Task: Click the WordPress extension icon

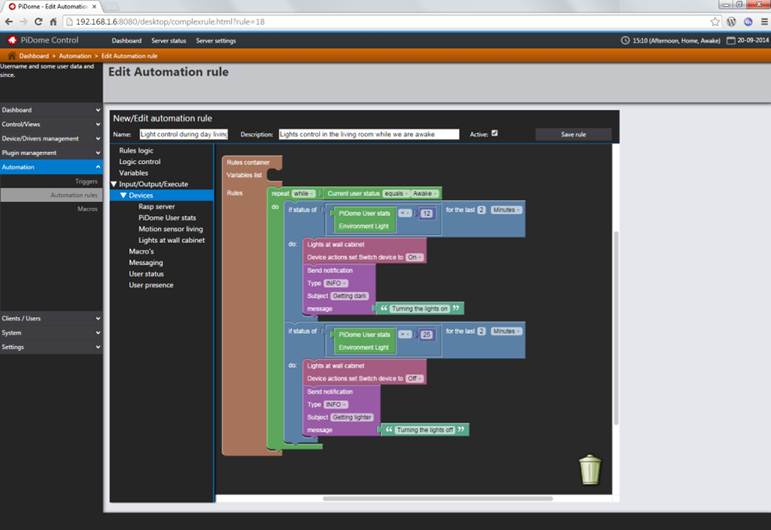Action: coord(731,21)
